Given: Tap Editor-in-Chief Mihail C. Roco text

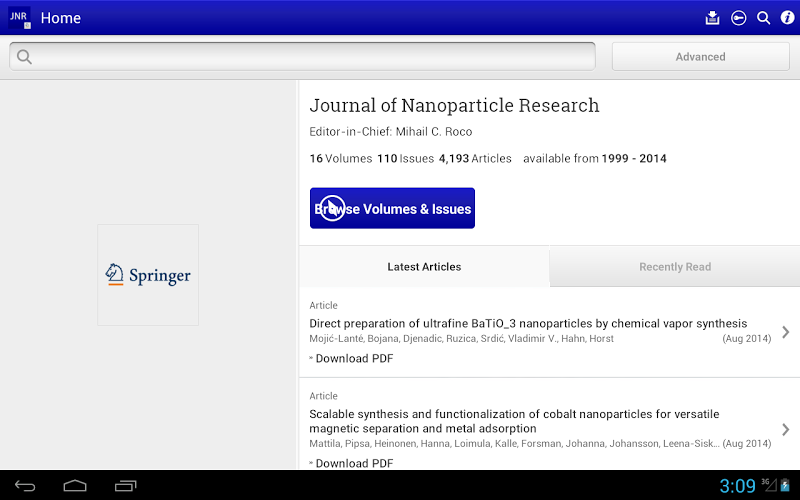Looking at the screenshot, I should (391, 132).
